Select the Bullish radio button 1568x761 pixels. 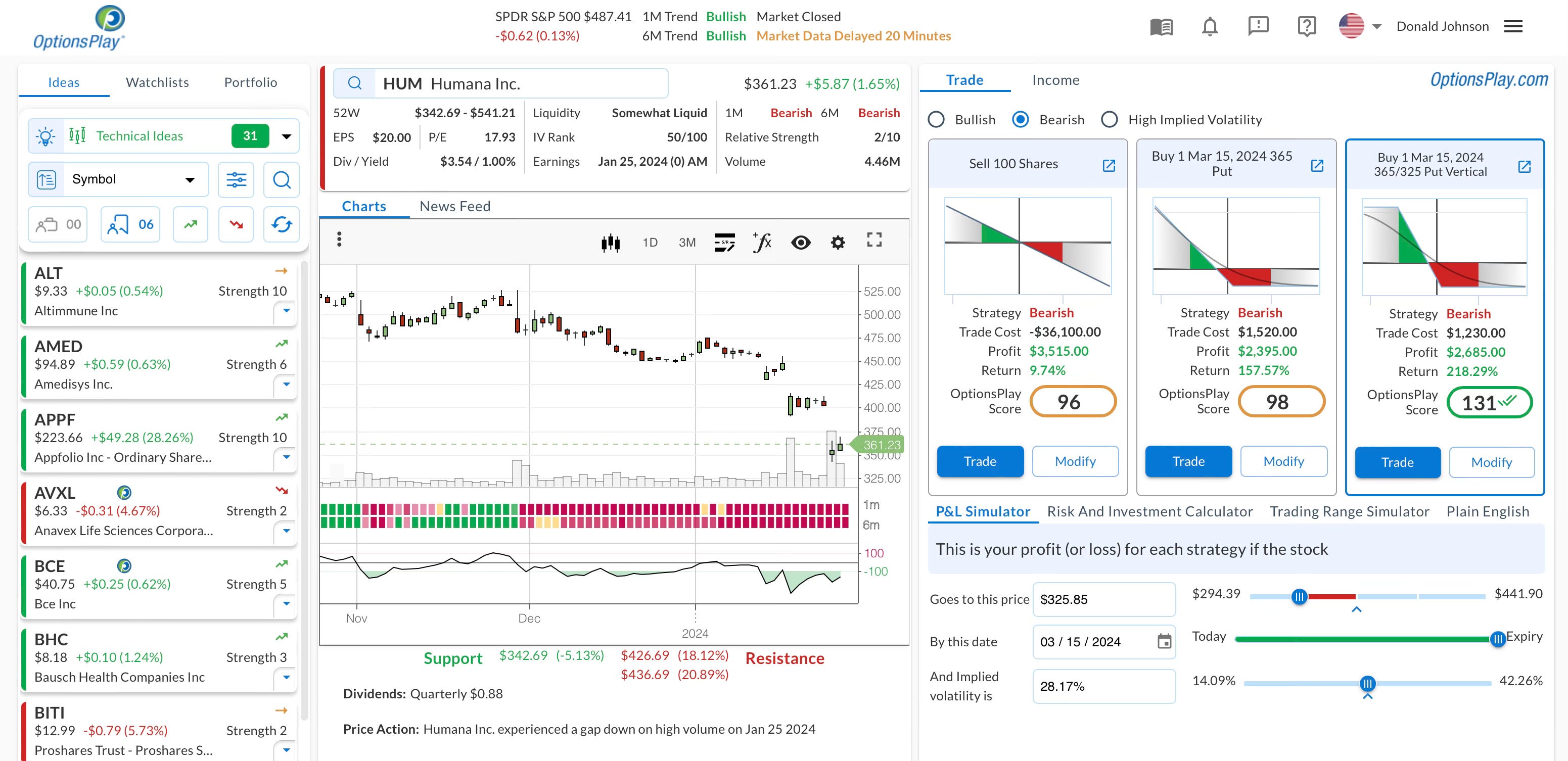point(936,119)
